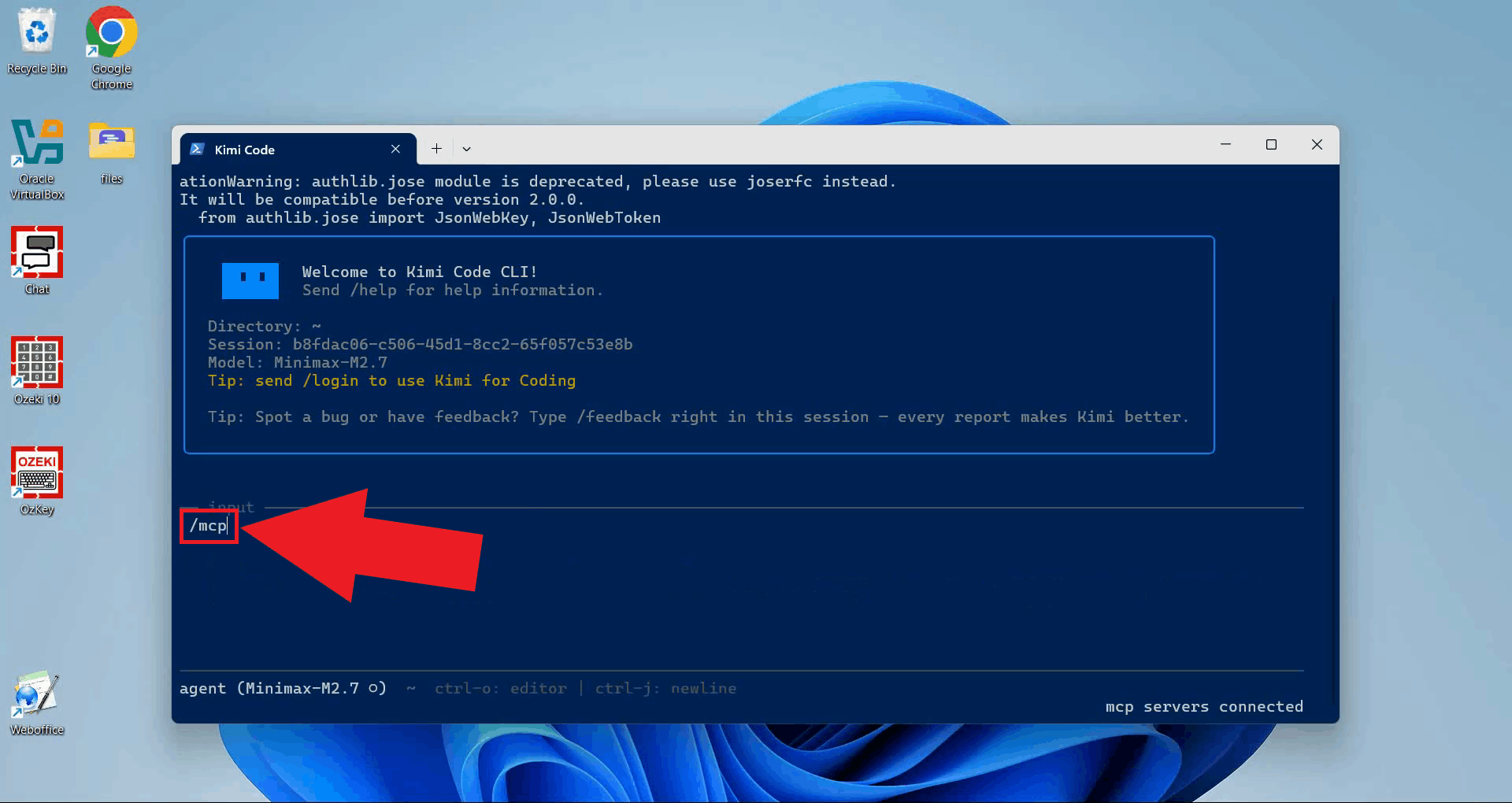This screenshot has height=803, width=1512.
Task: Click 'agent (Minimax-M2.7' status text
Action: 283,688
